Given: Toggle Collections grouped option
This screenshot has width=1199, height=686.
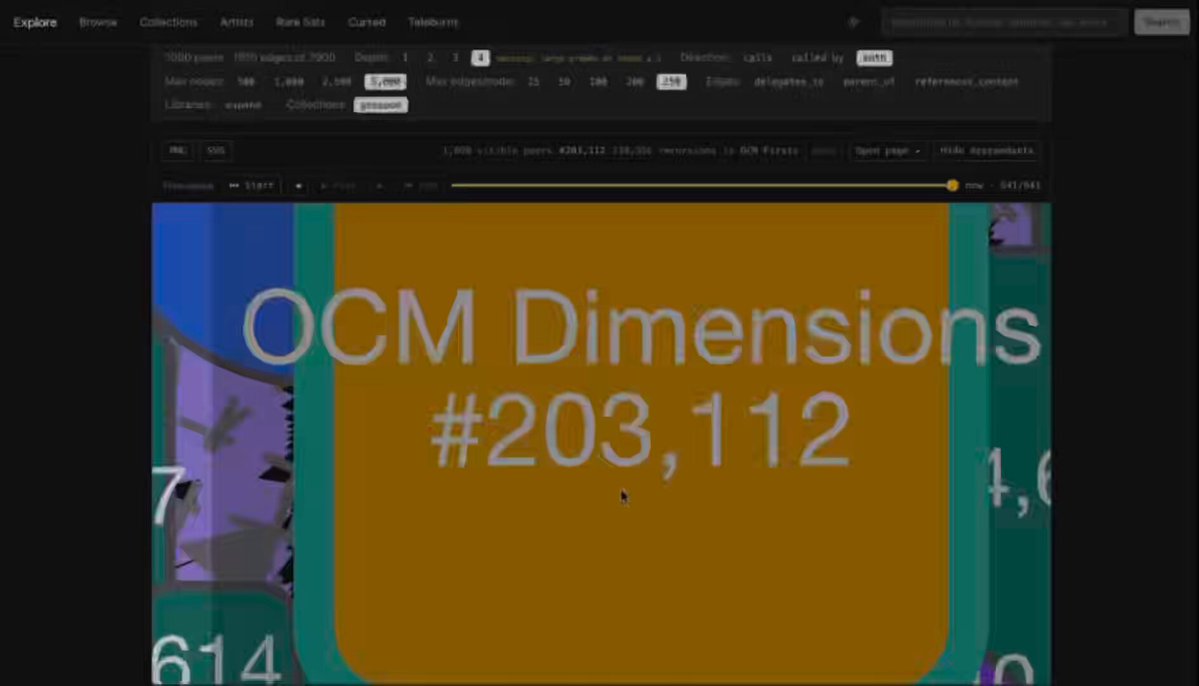Looking at the screenshot, I should [381, 105].
